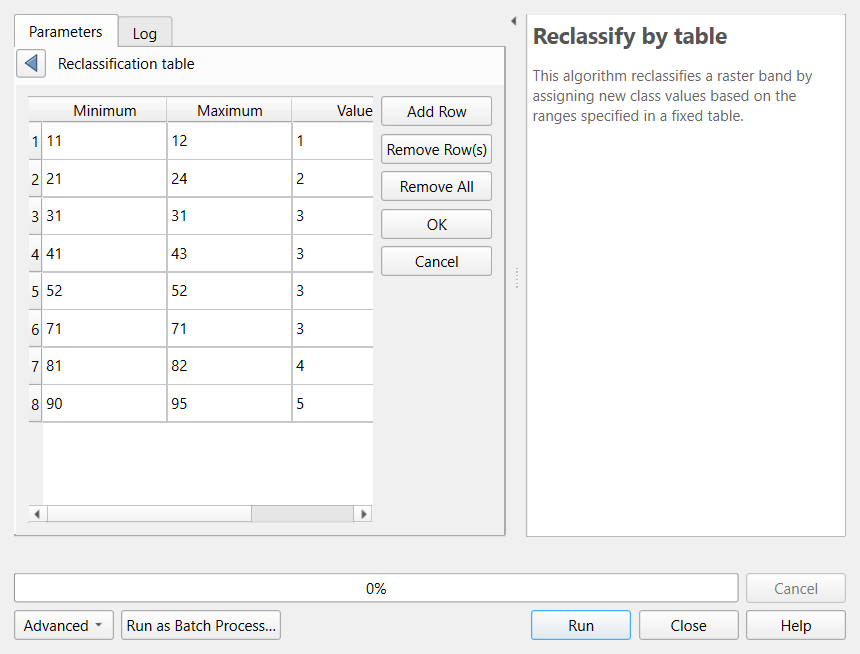Click the Maximum cell containing 43
Viewport: 860px width, 654px height.
(229, 254)
